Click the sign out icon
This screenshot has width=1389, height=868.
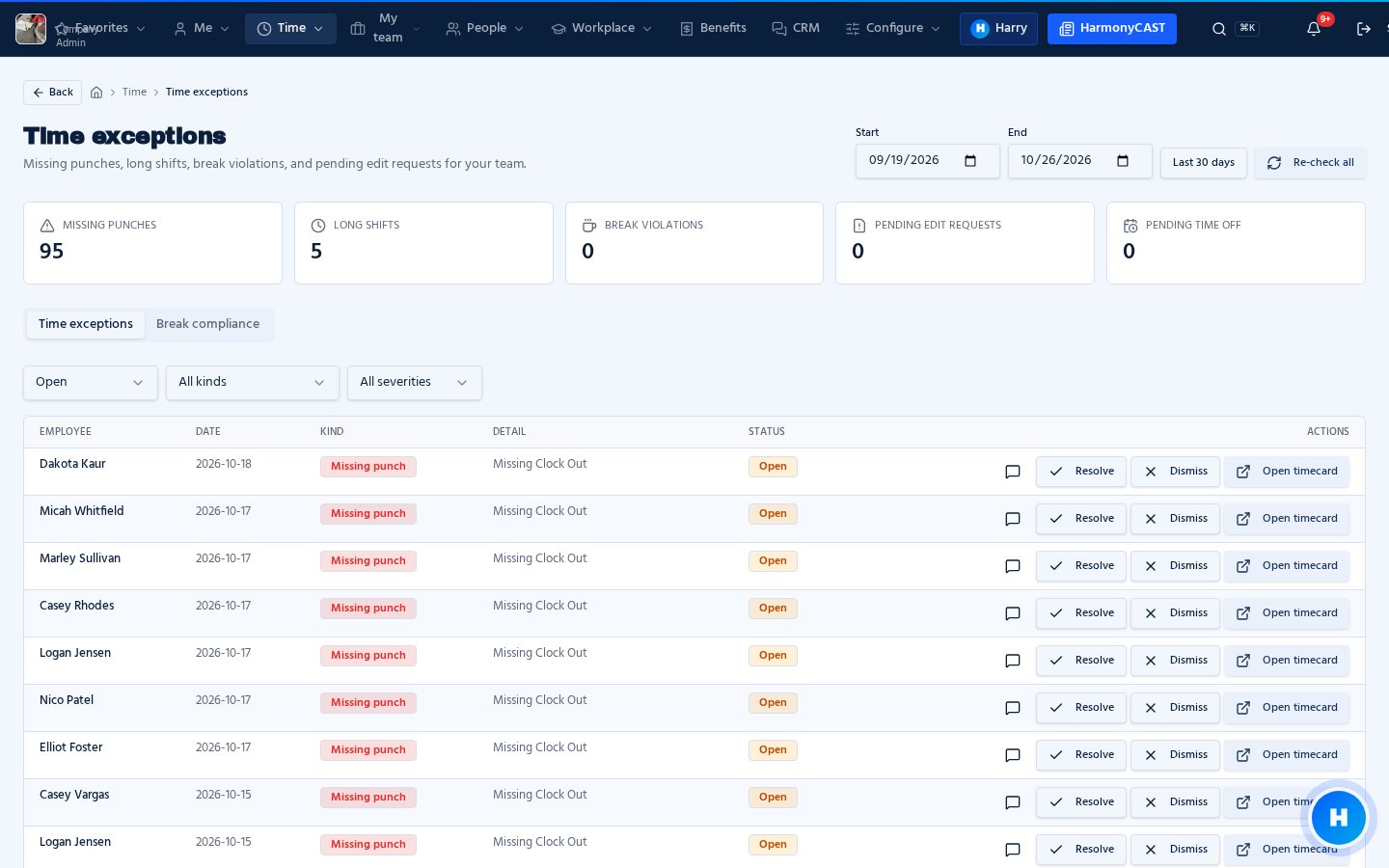pos(1364,29)
